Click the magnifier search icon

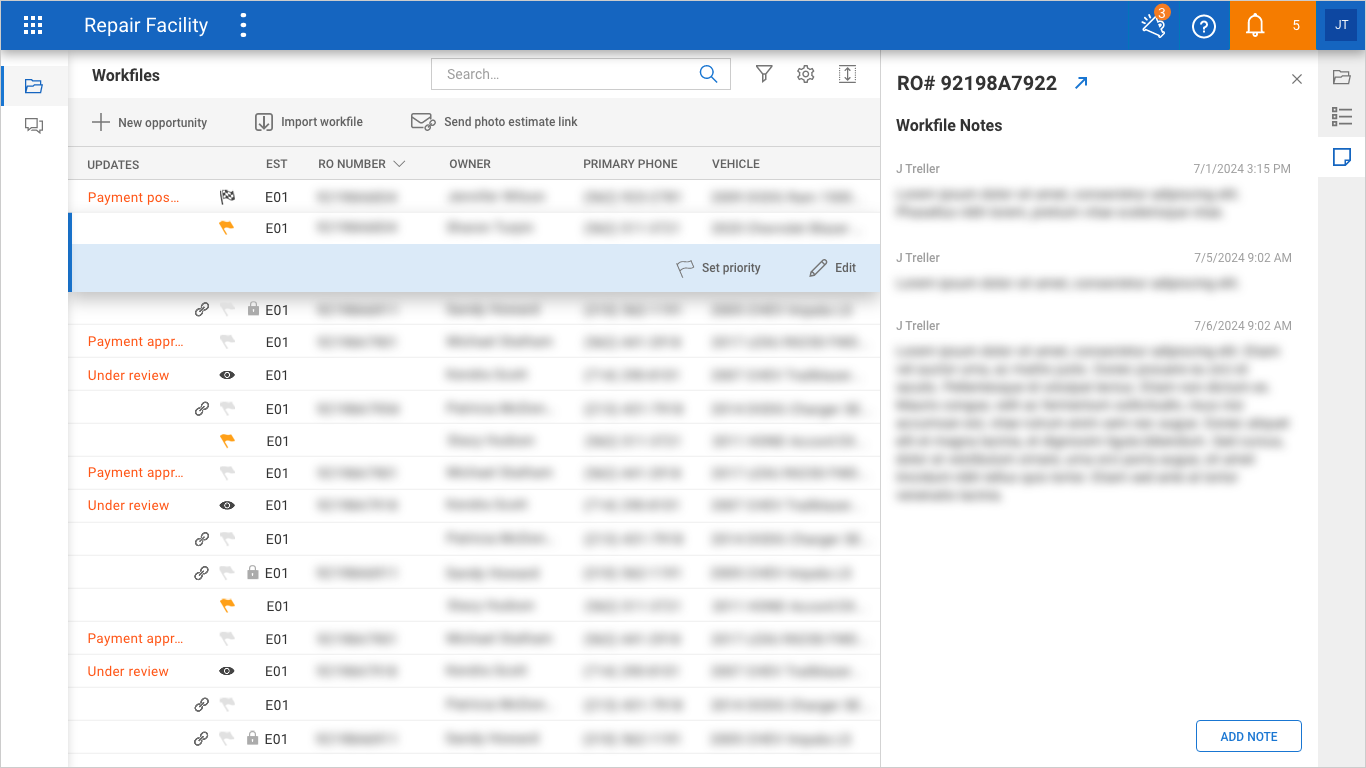(708, 74)
